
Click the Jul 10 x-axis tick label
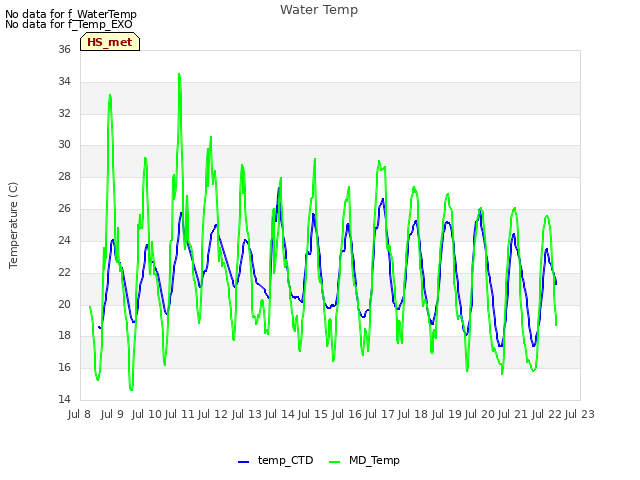point(147,414)
